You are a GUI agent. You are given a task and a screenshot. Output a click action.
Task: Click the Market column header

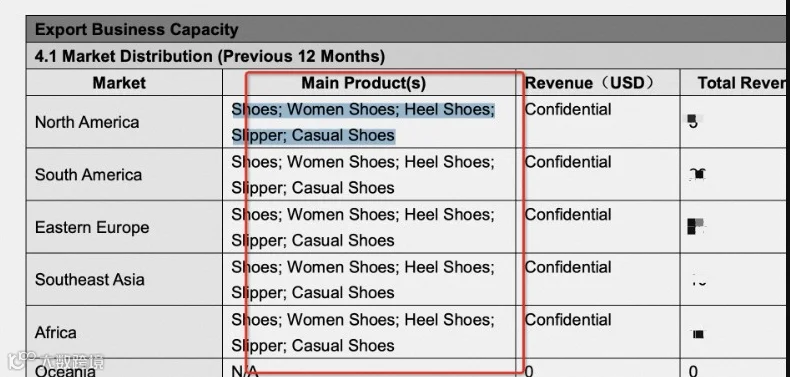pyautogui.click(x=119, y=83)
